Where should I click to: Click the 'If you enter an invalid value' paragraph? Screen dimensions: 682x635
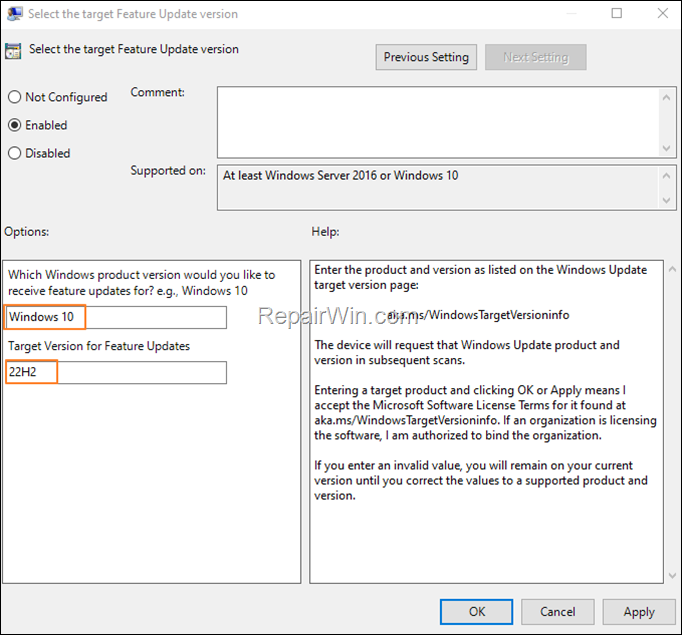coord(481,480)
